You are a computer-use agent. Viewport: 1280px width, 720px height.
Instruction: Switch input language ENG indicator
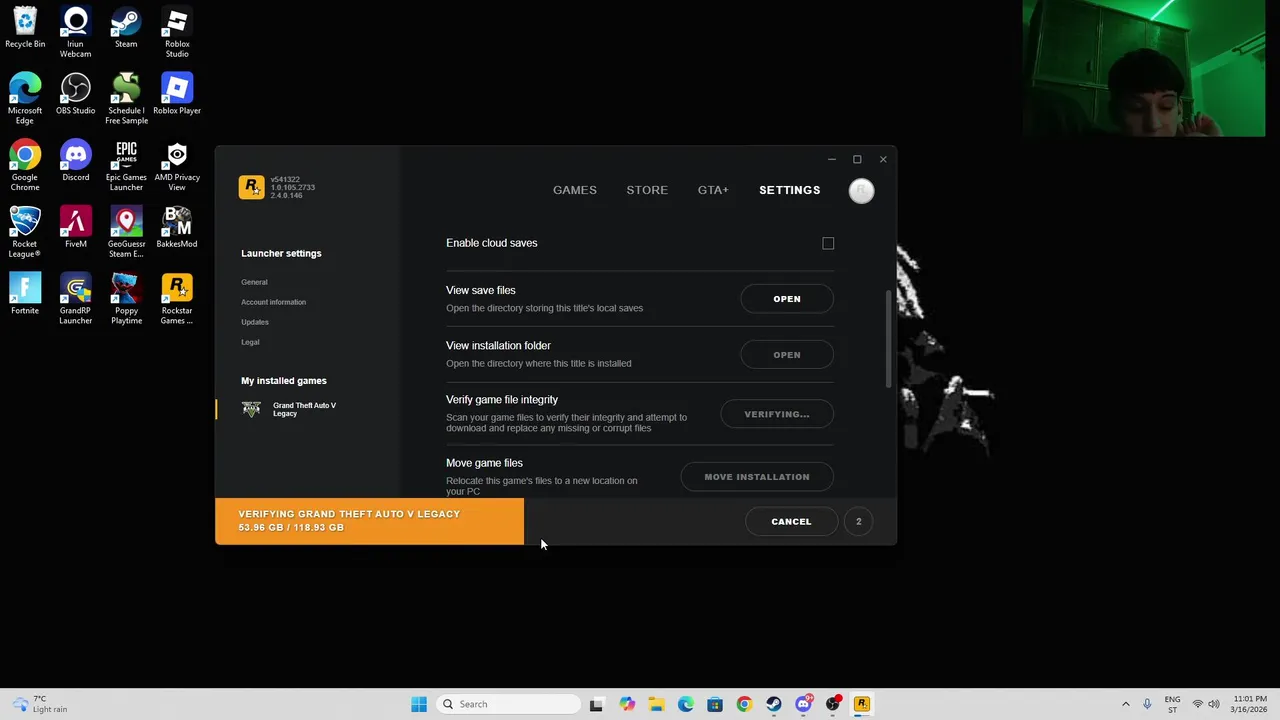point(1172,704)
